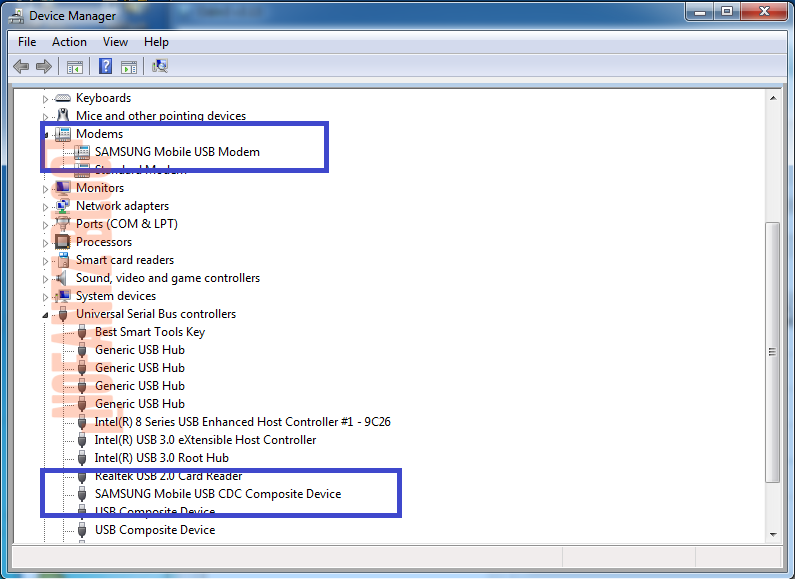Click the Show/Hide Console Tree icon

coord(75,66)
